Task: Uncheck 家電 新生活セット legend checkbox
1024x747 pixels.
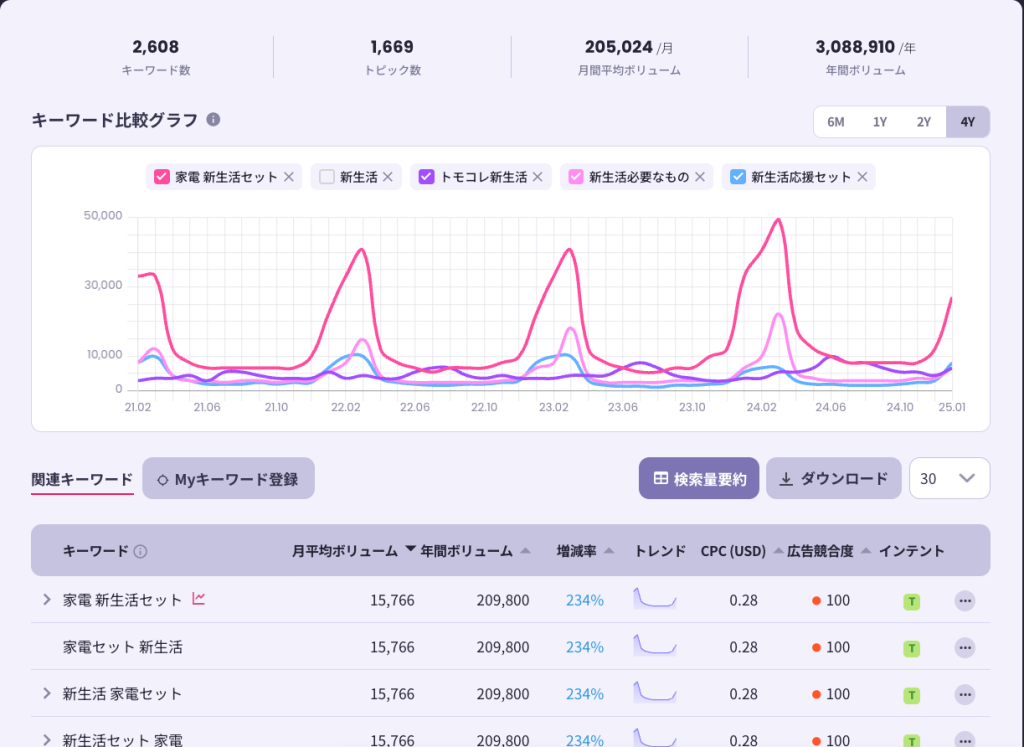Action: [x=161, y=177]
